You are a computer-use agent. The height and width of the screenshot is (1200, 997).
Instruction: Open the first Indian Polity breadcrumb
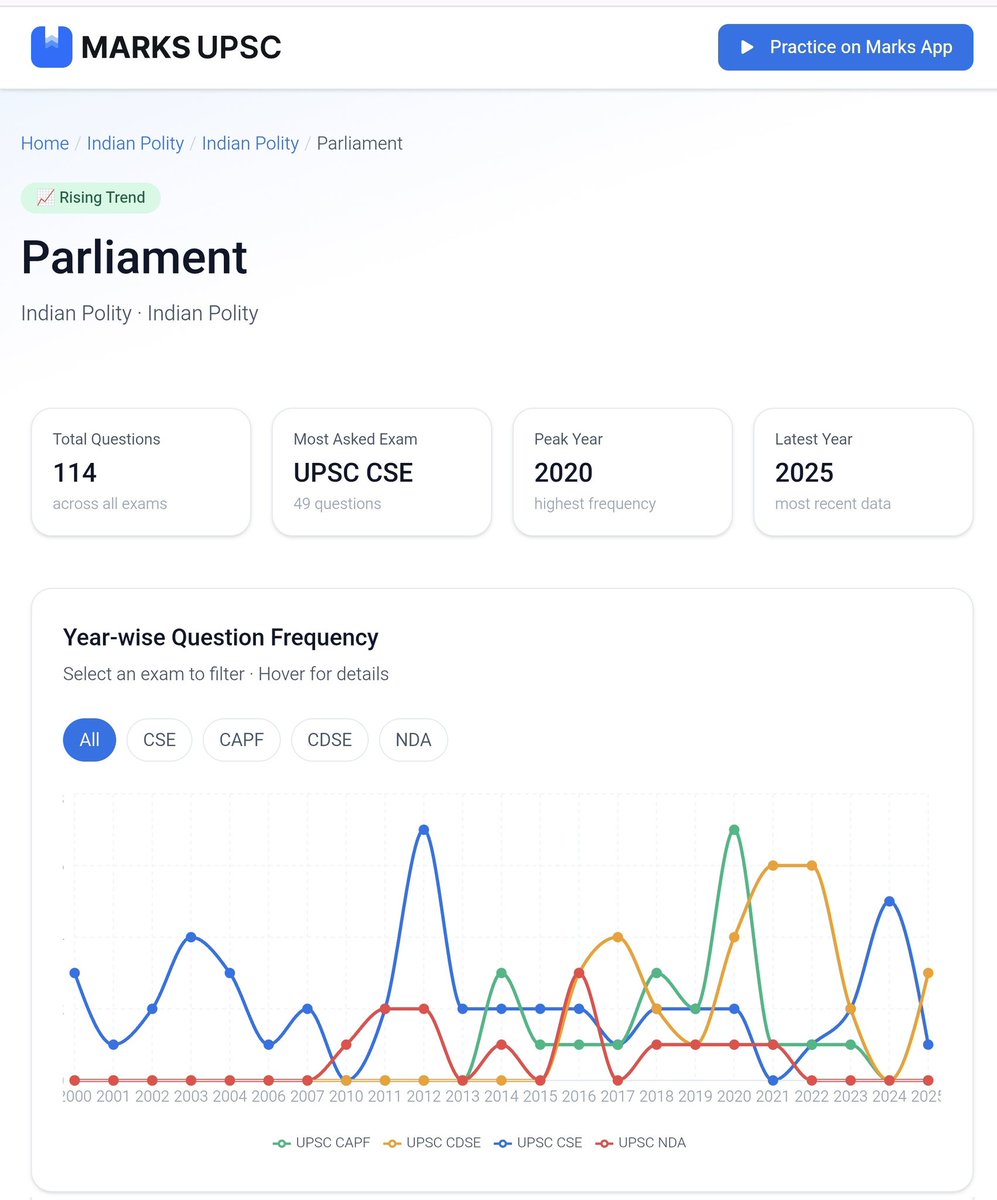pos(135,143)
